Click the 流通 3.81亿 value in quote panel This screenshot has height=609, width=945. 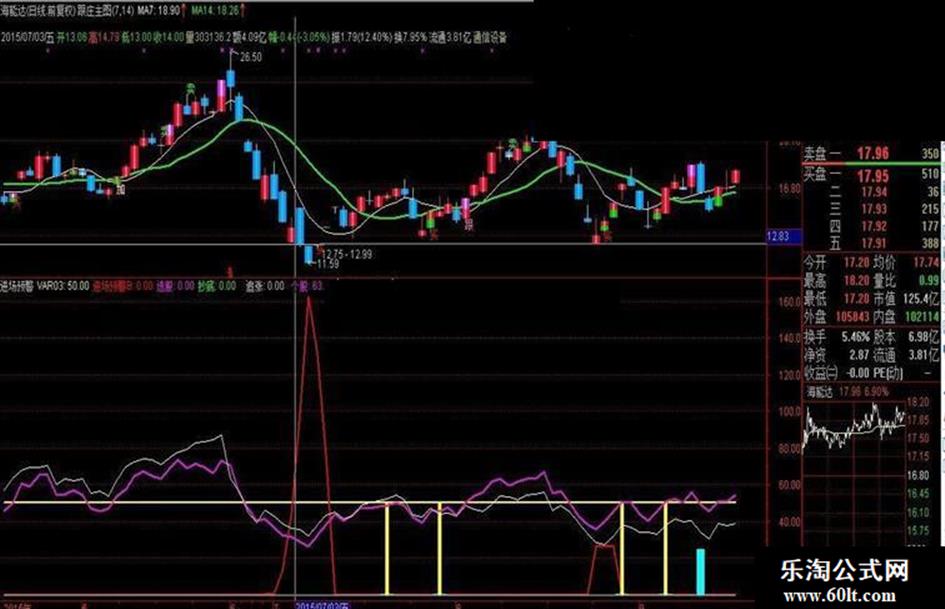pos(923,355)
